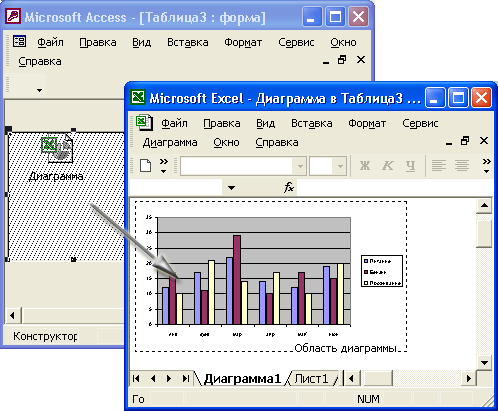Switch to the Лист1 sheet tab
This screenshot has height=411, width=498.
tap(311, 379)
